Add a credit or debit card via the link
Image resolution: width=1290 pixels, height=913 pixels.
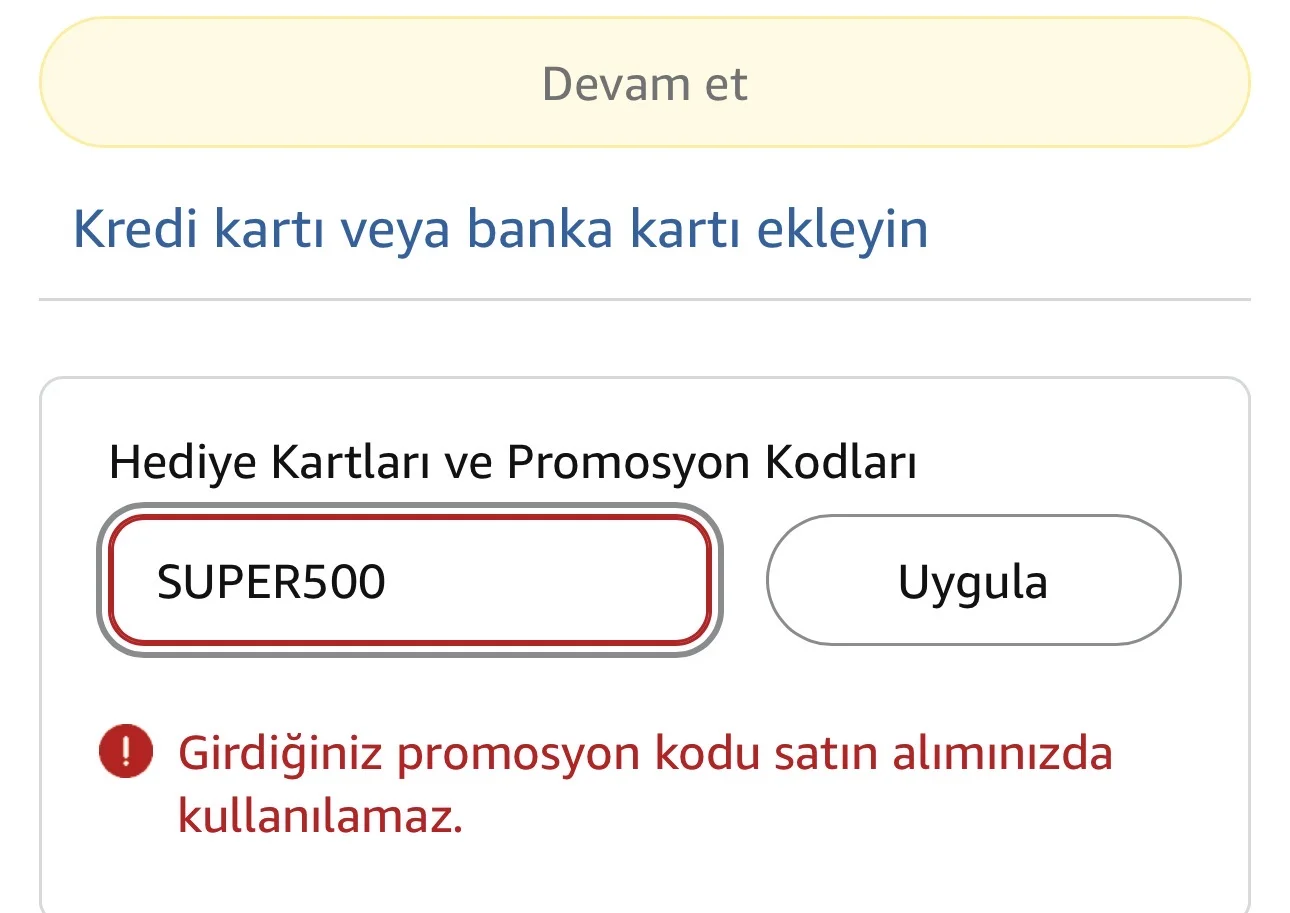pos(500,229)
